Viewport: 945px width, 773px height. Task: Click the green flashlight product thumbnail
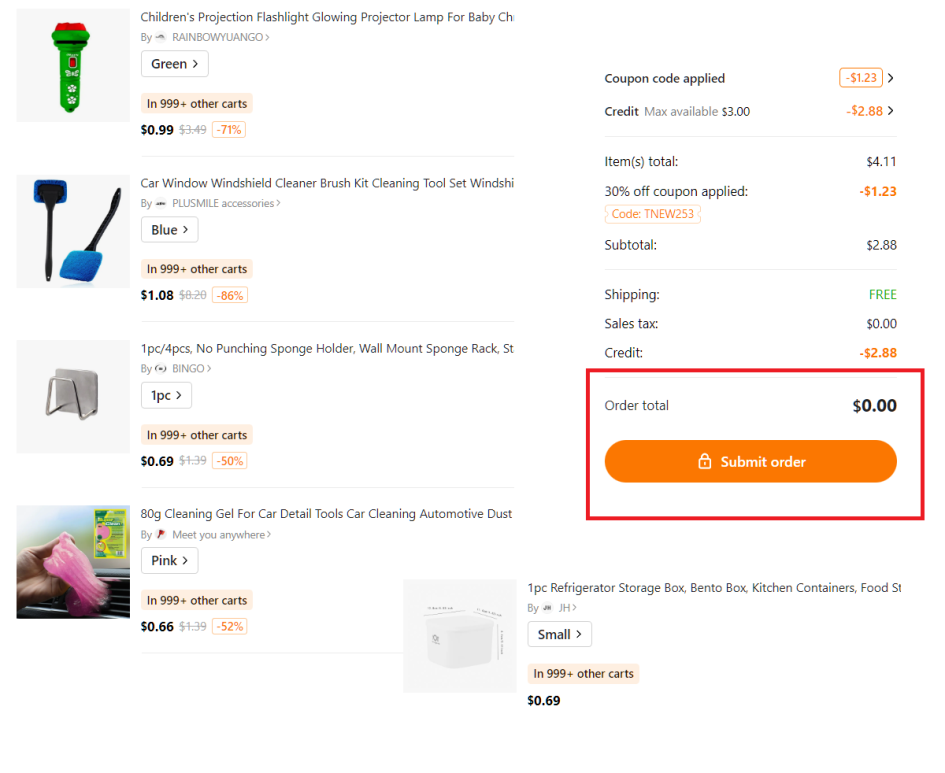point(73,66)
